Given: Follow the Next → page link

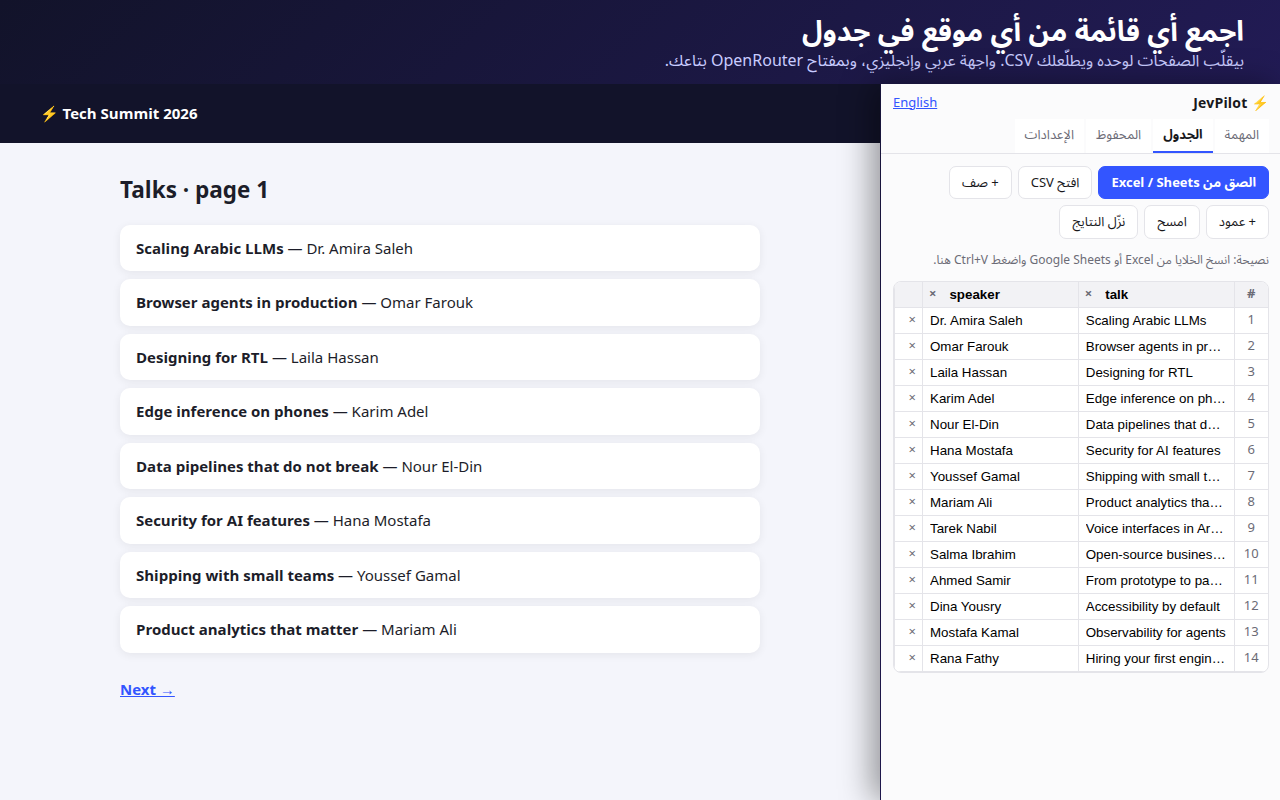Looking at the screenshot, I should tap(147, 690).
